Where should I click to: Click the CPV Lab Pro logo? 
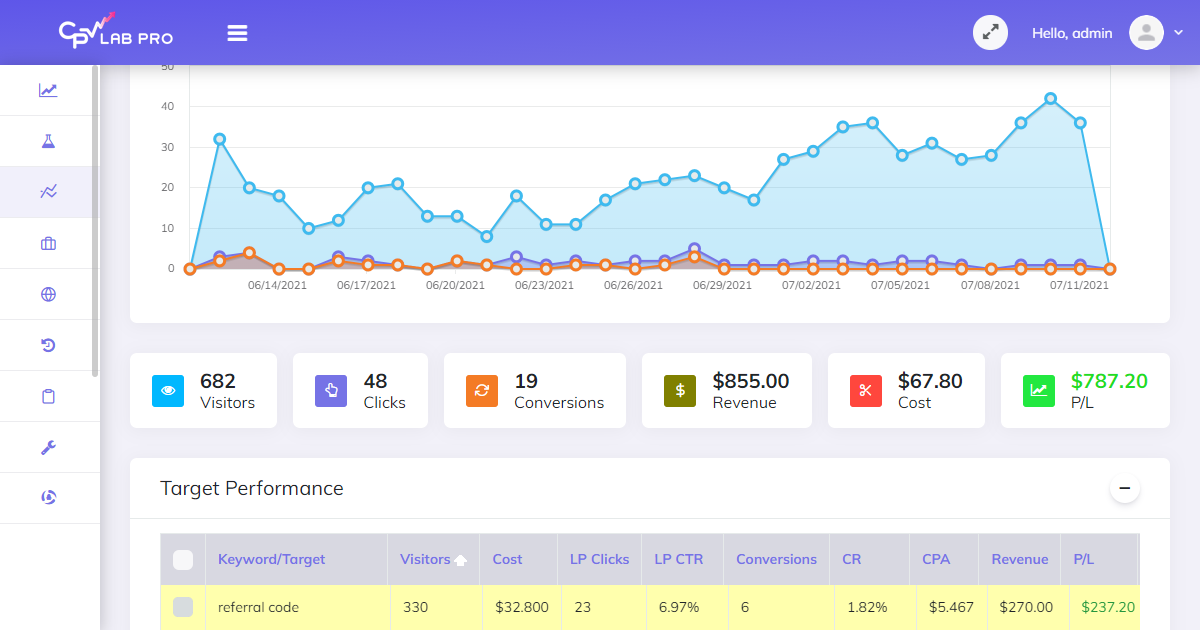pyautogui.click(x=115, y=32)
